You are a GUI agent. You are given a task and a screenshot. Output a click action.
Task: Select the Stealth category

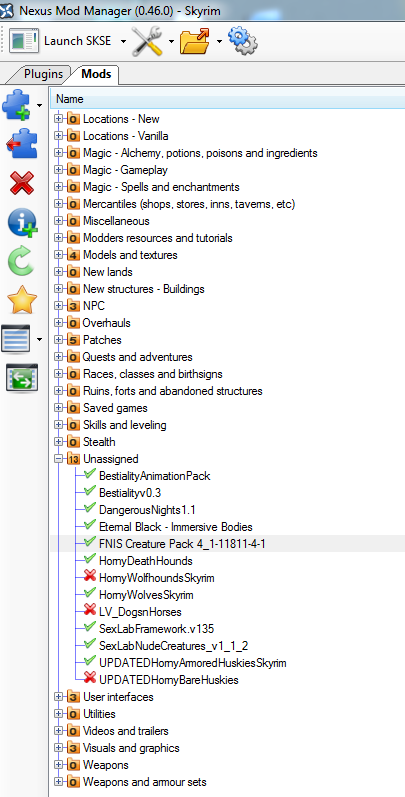[x=99, y=442]
